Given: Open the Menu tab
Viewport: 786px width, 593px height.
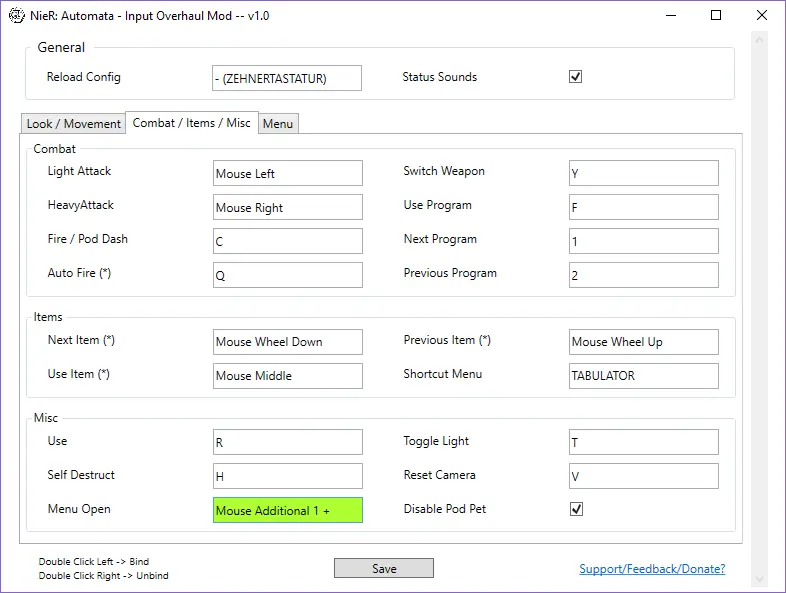Looking at the screenshot, I should [x=278, y=124].
